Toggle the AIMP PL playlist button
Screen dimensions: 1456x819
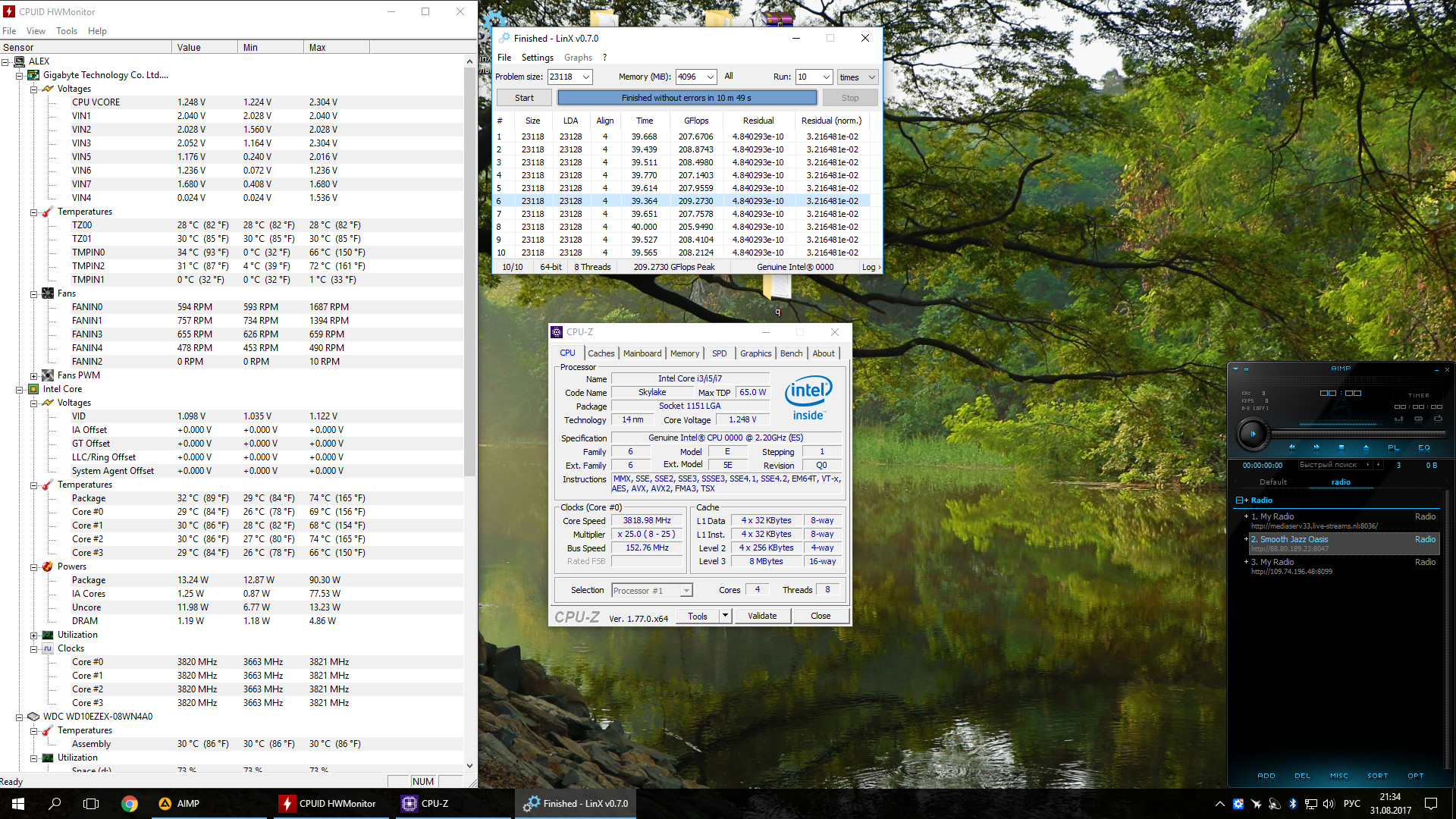coord(1394,447)
